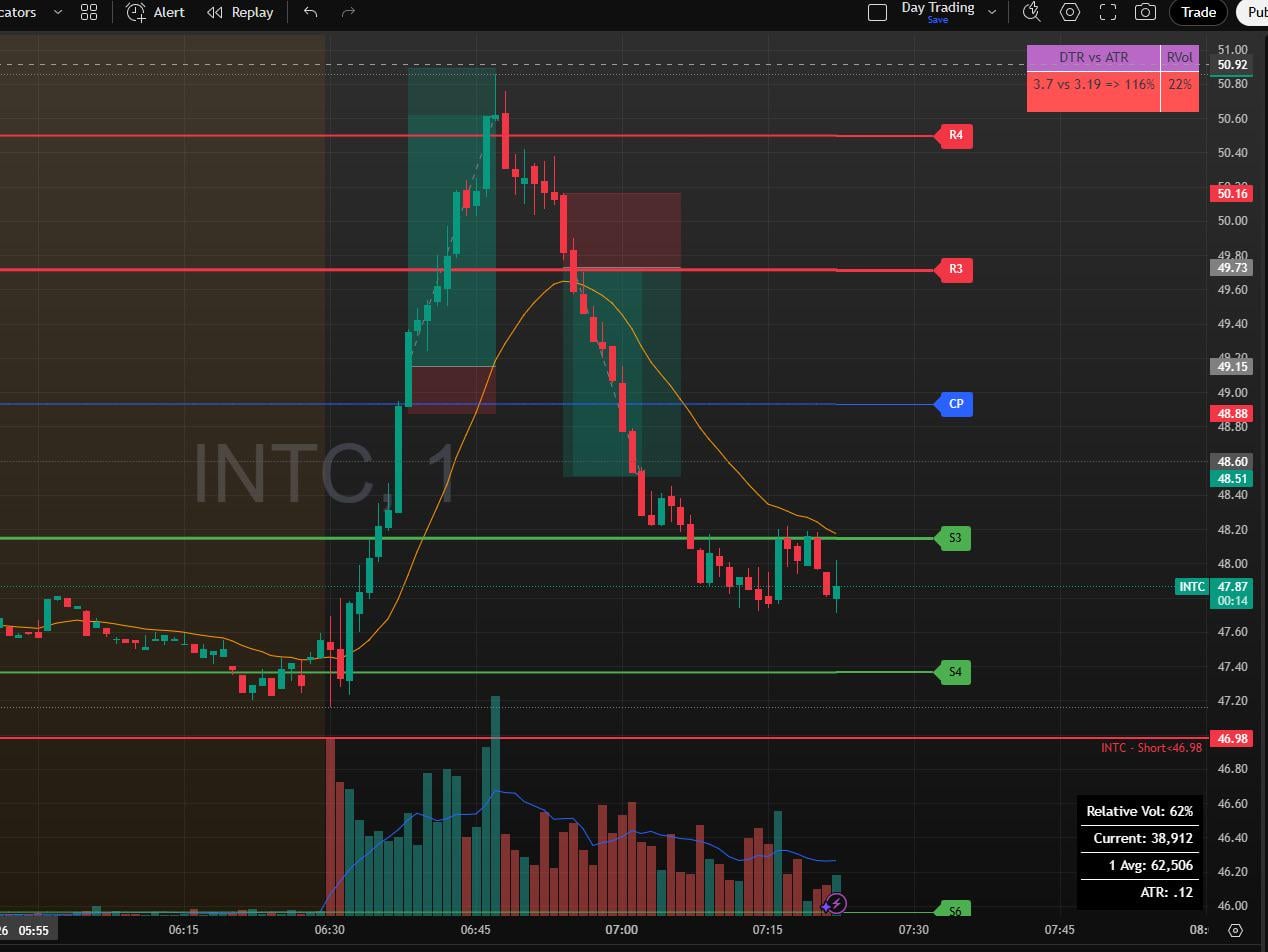
Task: Click the INTC Short<46.98 alert line label
Action: [1150, 747]
